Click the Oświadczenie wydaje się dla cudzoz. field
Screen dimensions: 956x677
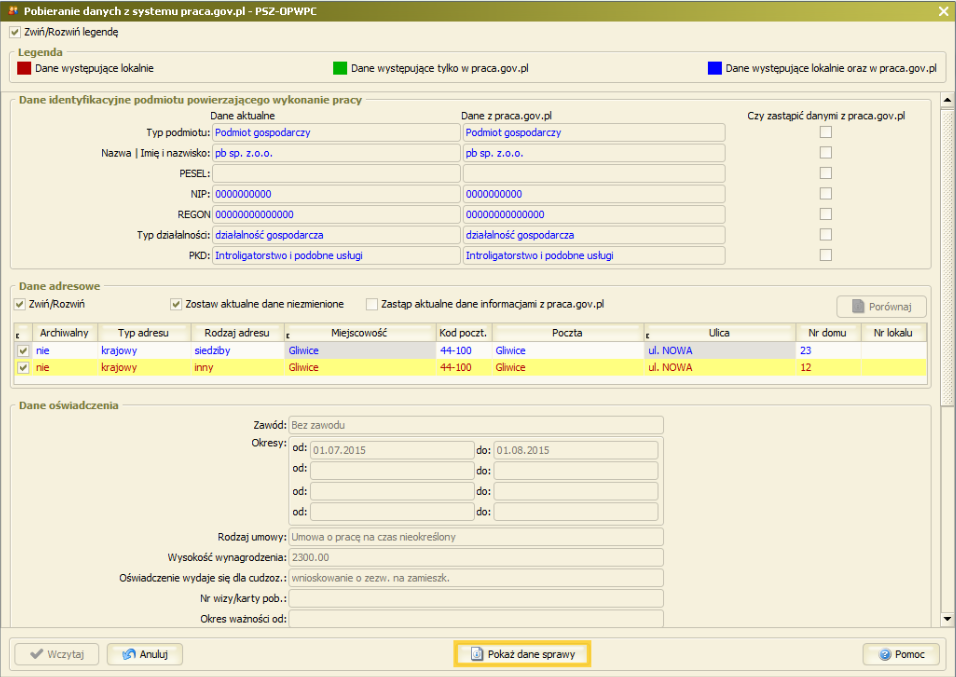(476, 578)
